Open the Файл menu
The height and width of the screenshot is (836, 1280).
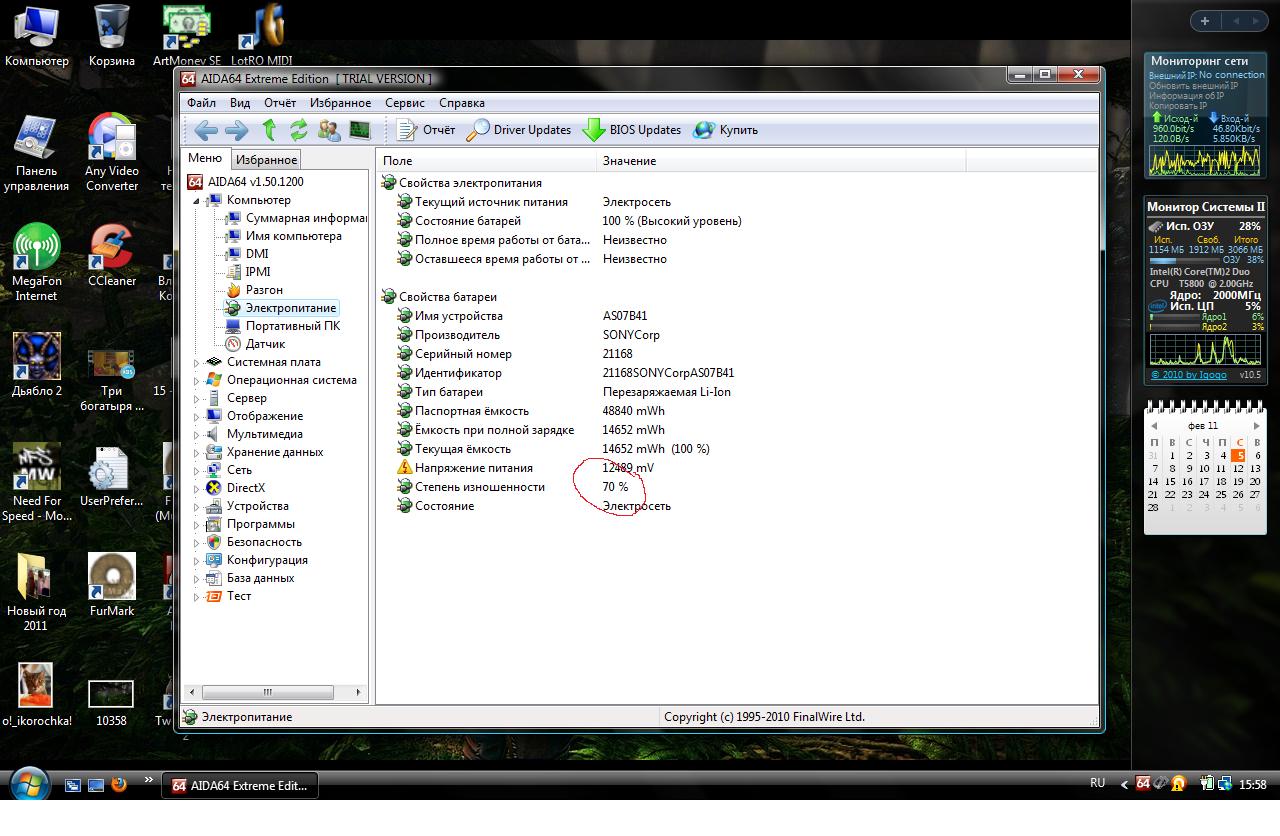coord(201,103)
